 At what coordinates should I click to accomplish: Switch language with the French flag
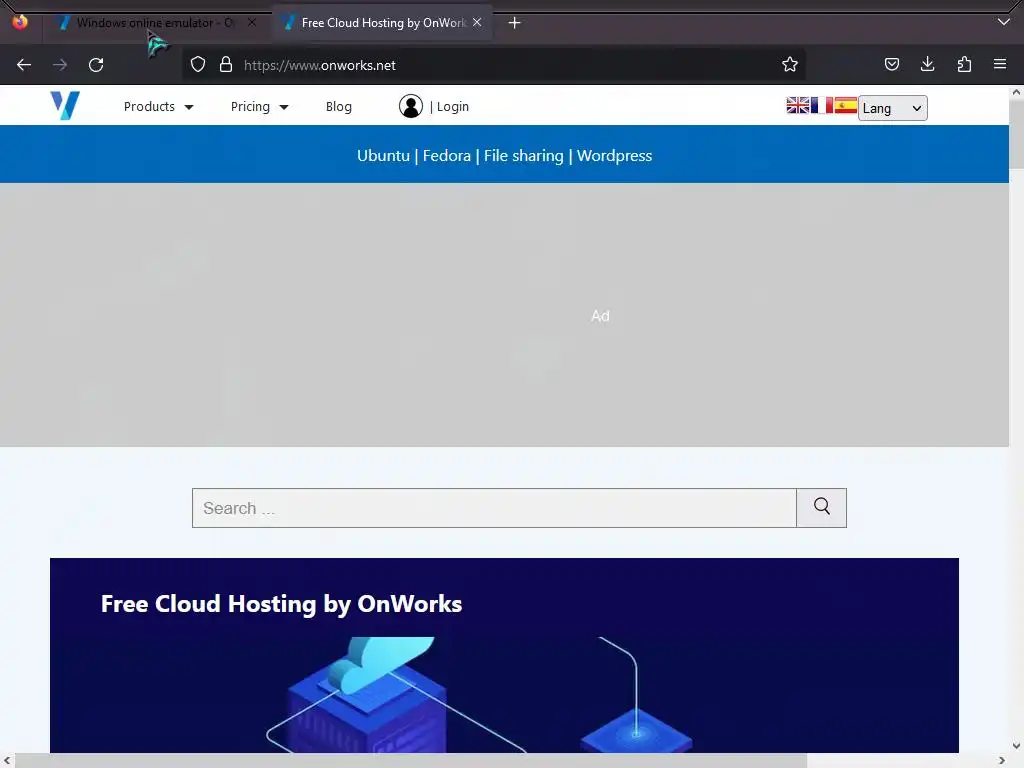pyautogui.click(x=822, y=105)
